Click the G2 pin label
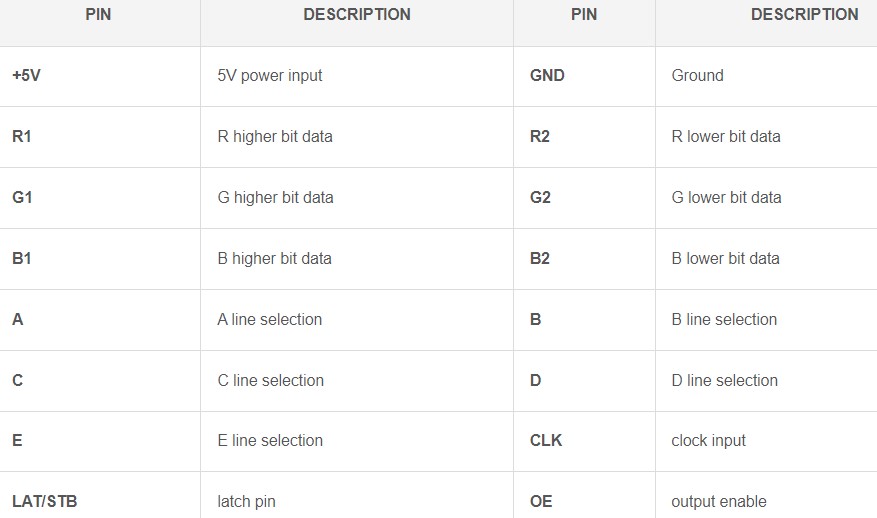 click(540, 197)
